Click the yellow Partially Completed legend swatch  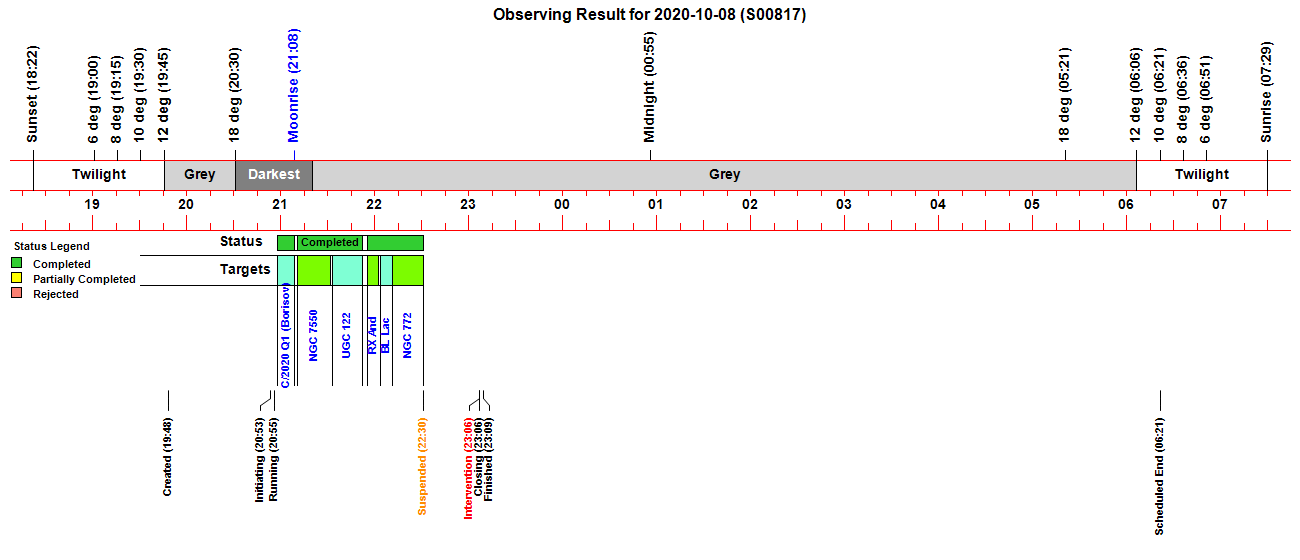pyautogui.click(x=16, y=279)
